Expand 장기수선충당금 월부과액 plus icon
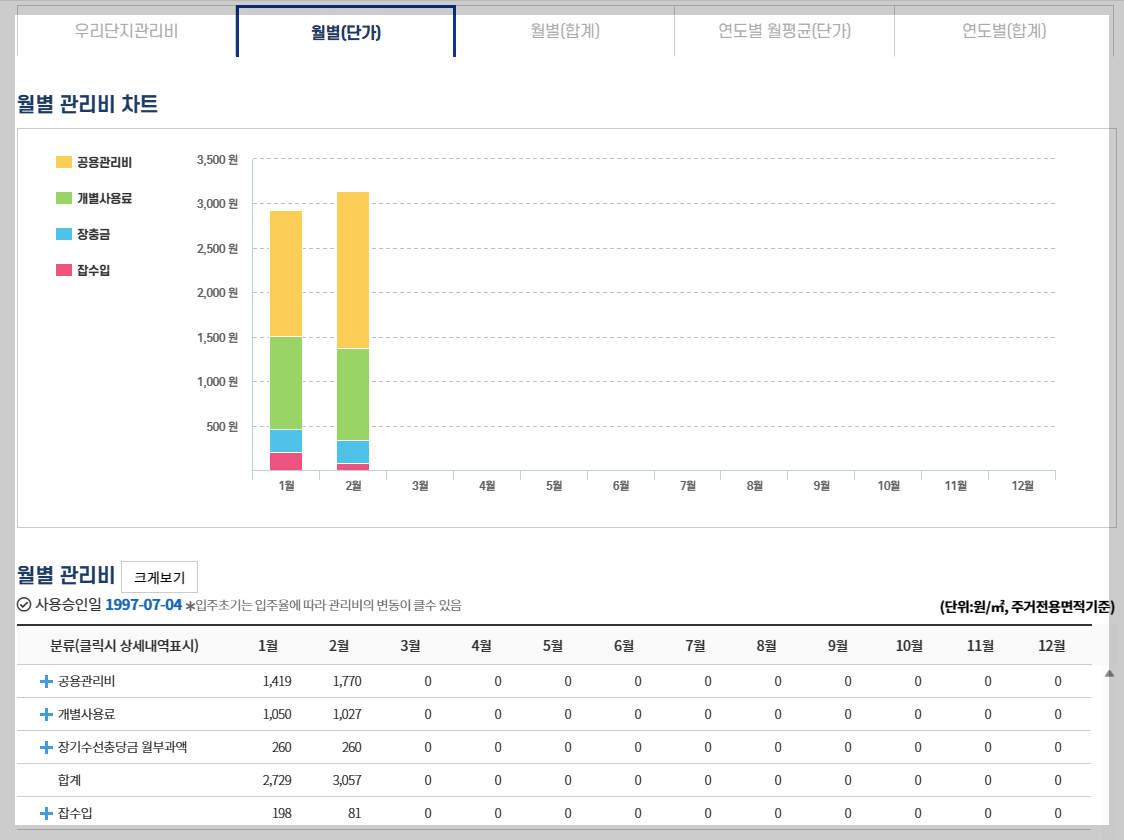The image size is (1124, 840). pos(46,748)
